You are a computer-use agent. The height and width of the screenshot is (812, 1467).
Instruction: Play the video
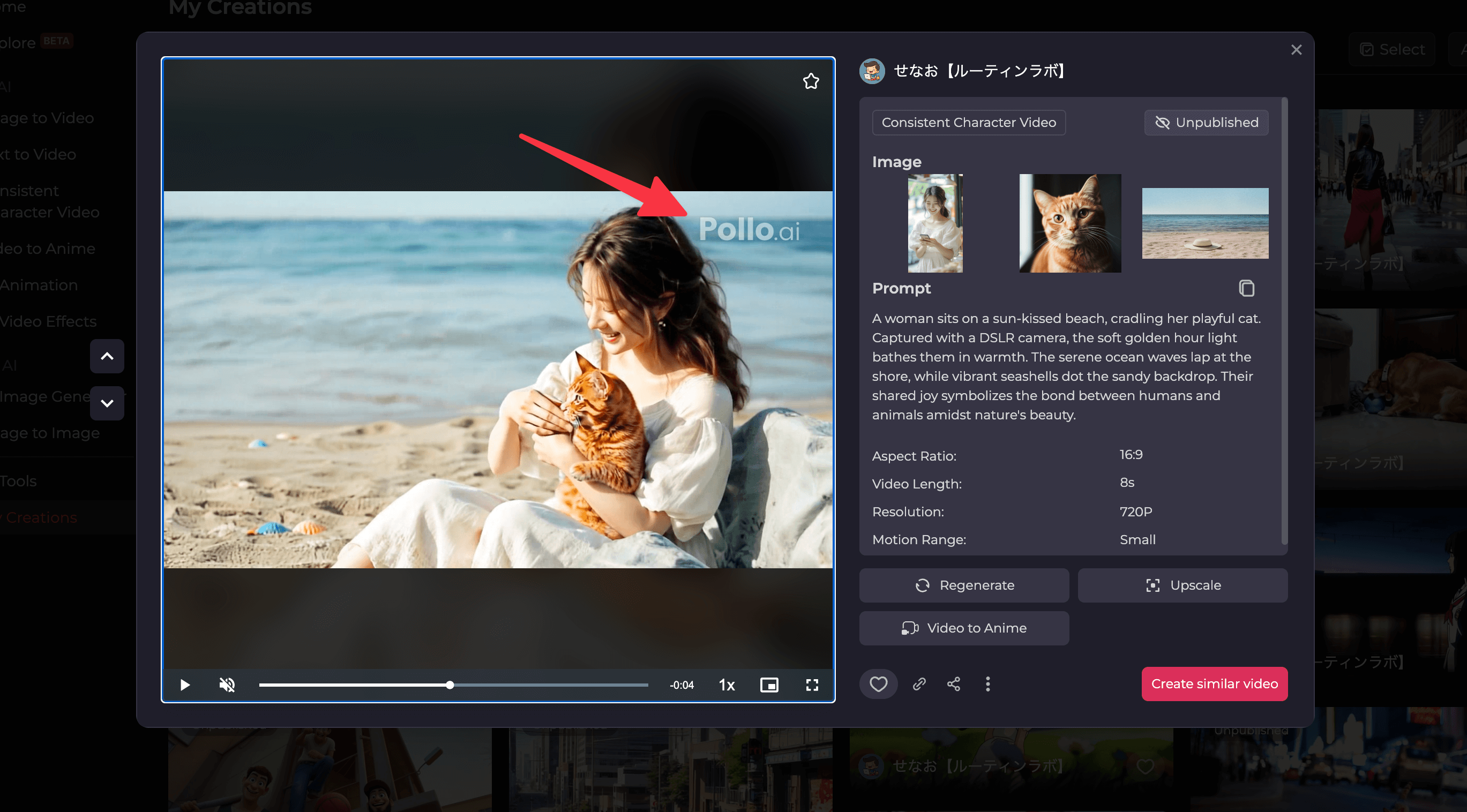185,685
